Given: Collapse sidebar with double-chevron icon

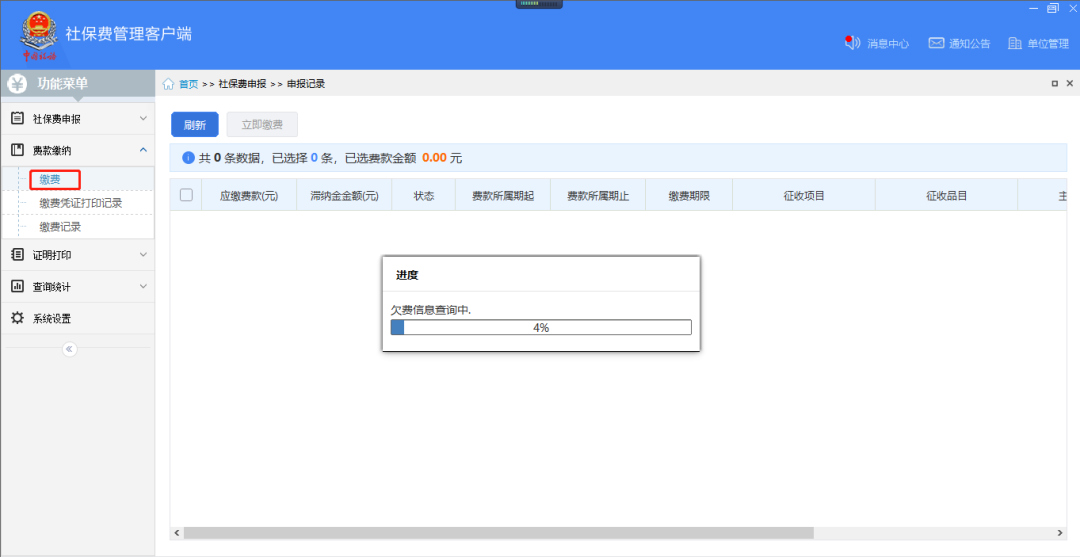Looking at the screenshot, I should 69,349.
